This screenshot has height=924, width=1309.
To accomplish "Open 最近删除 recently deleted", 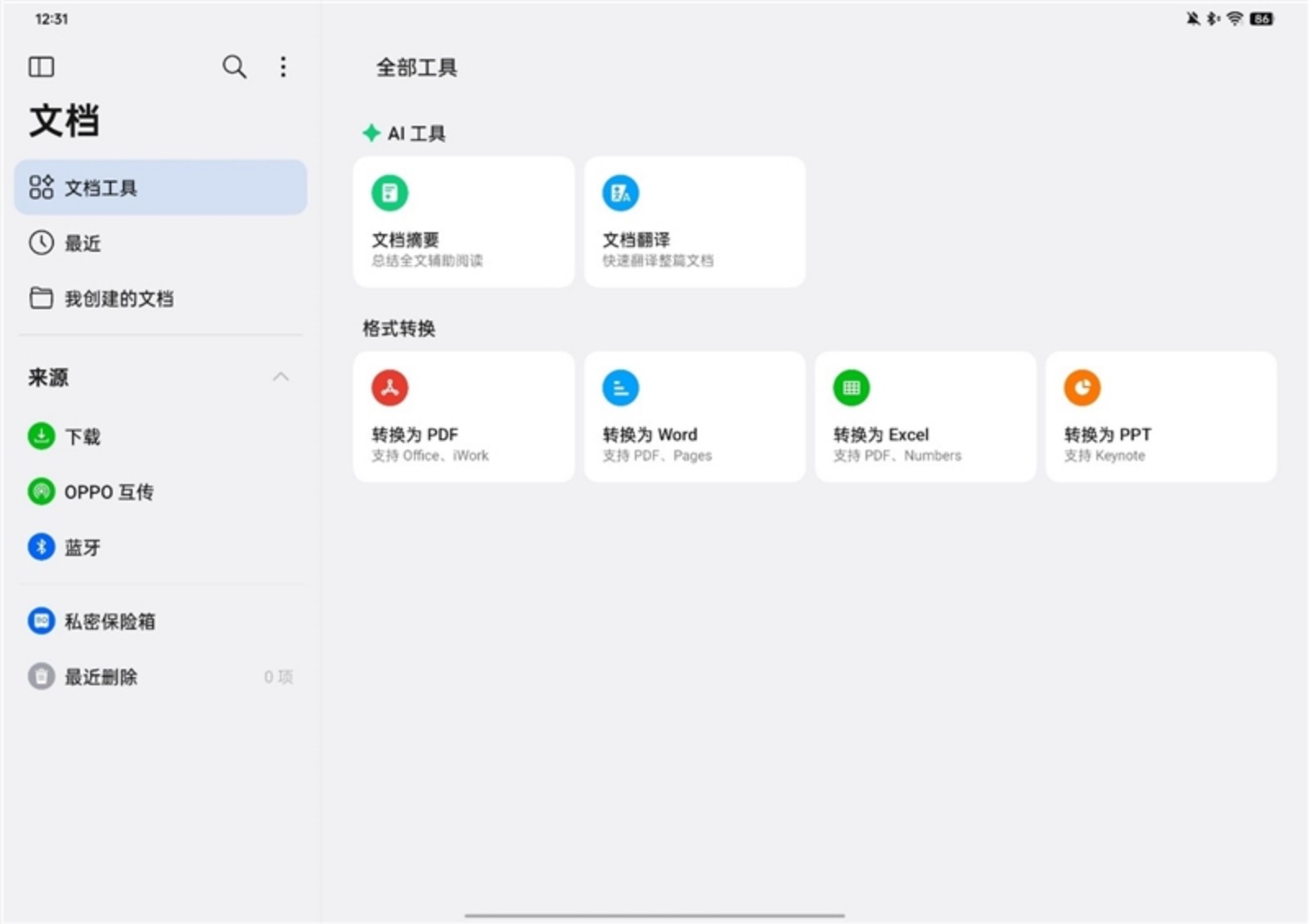I will tap(101, 677).
